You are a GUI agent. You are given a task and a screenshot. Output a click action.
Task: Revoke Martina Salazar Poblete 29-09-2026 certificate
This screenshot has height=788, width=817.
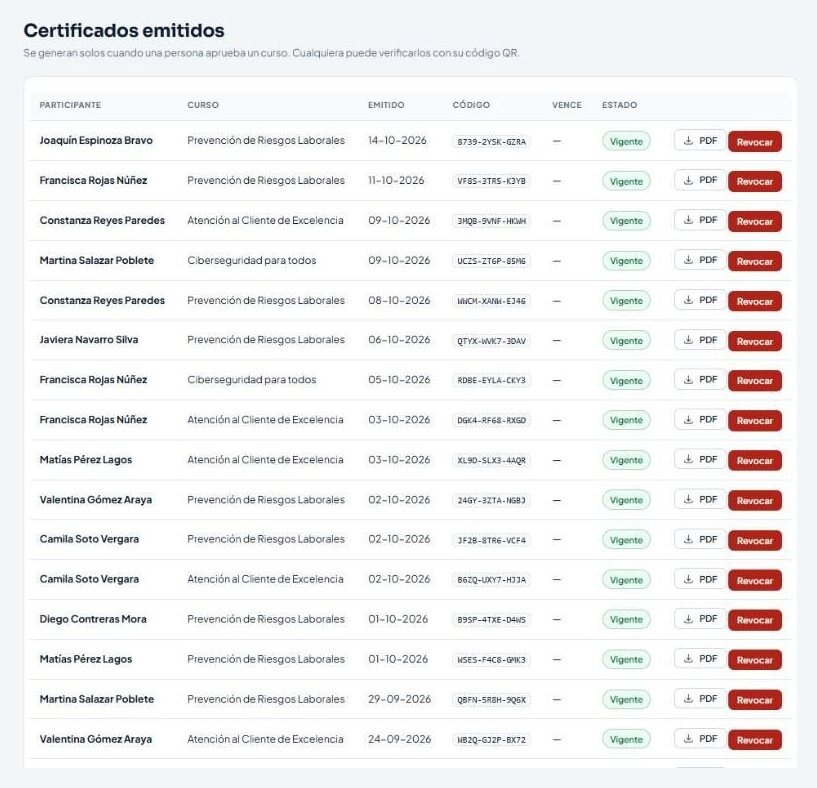click(754, 700)
